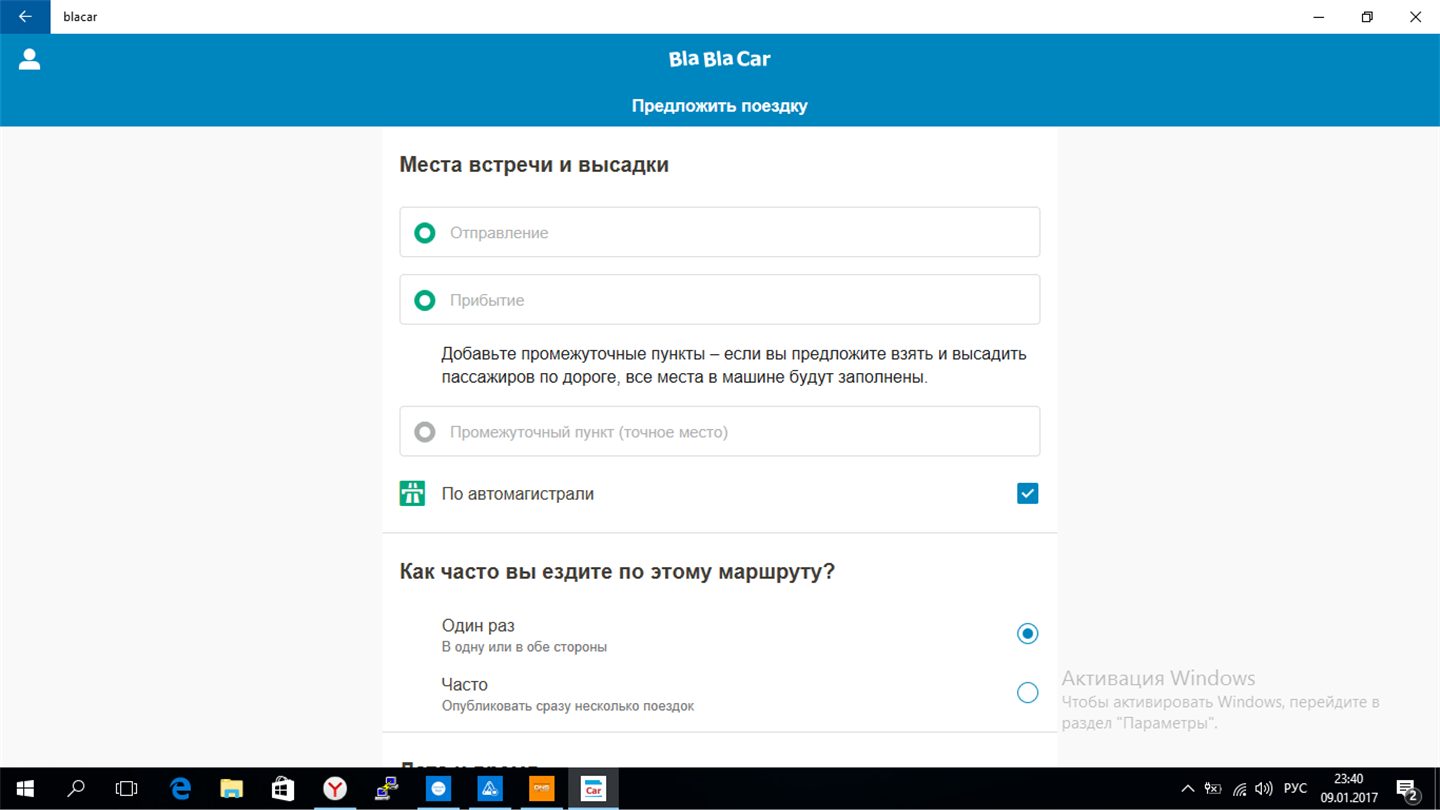Open Yandex browser from the taskbar
1440x810 pixels.
(335, 789)
